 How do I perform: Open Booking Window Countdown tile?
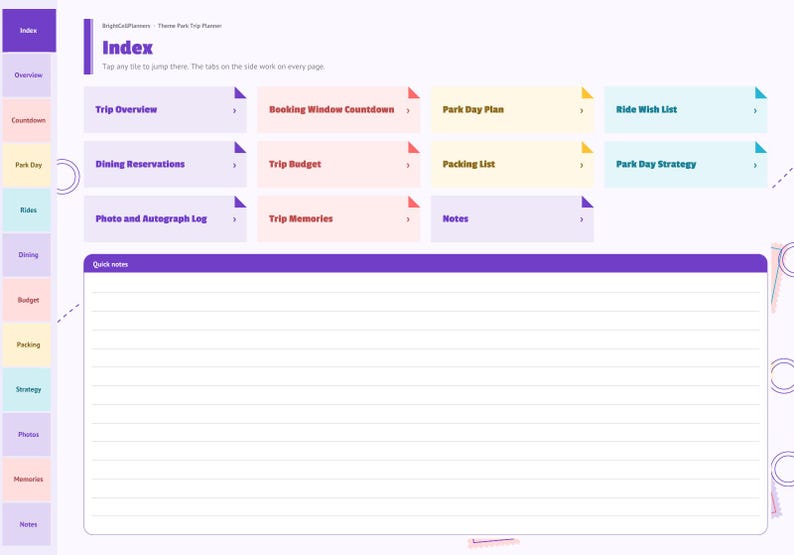pos(339,109)
